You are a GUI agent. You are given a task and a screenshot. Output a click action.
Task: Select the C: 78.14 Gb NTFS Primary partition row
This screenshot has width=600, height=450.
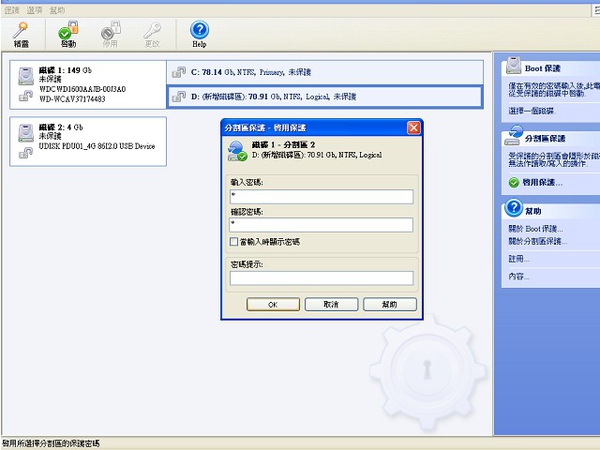325,72
